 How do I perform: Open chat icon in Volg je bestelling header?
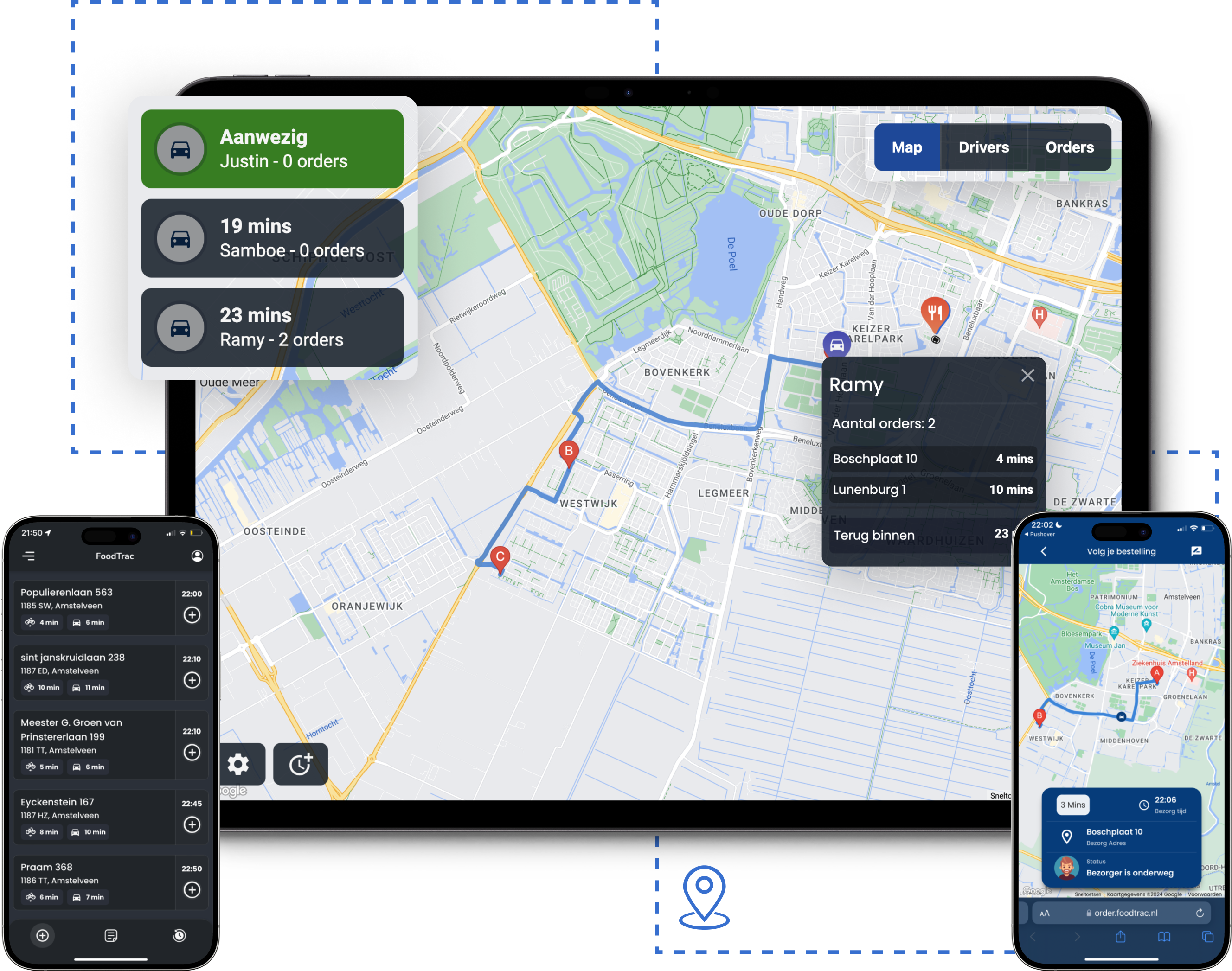pos(1196,551)
